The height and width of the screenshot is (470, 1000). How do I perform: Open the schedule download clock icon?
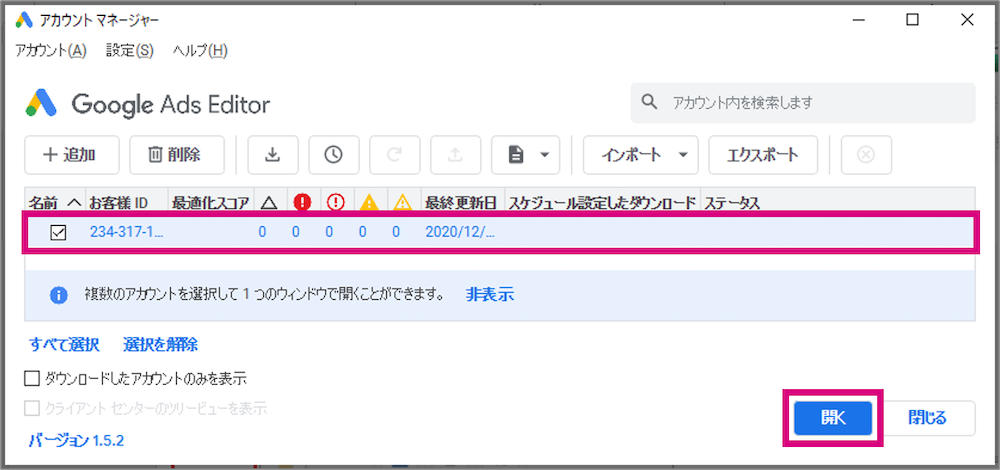[x=334, y=154]
